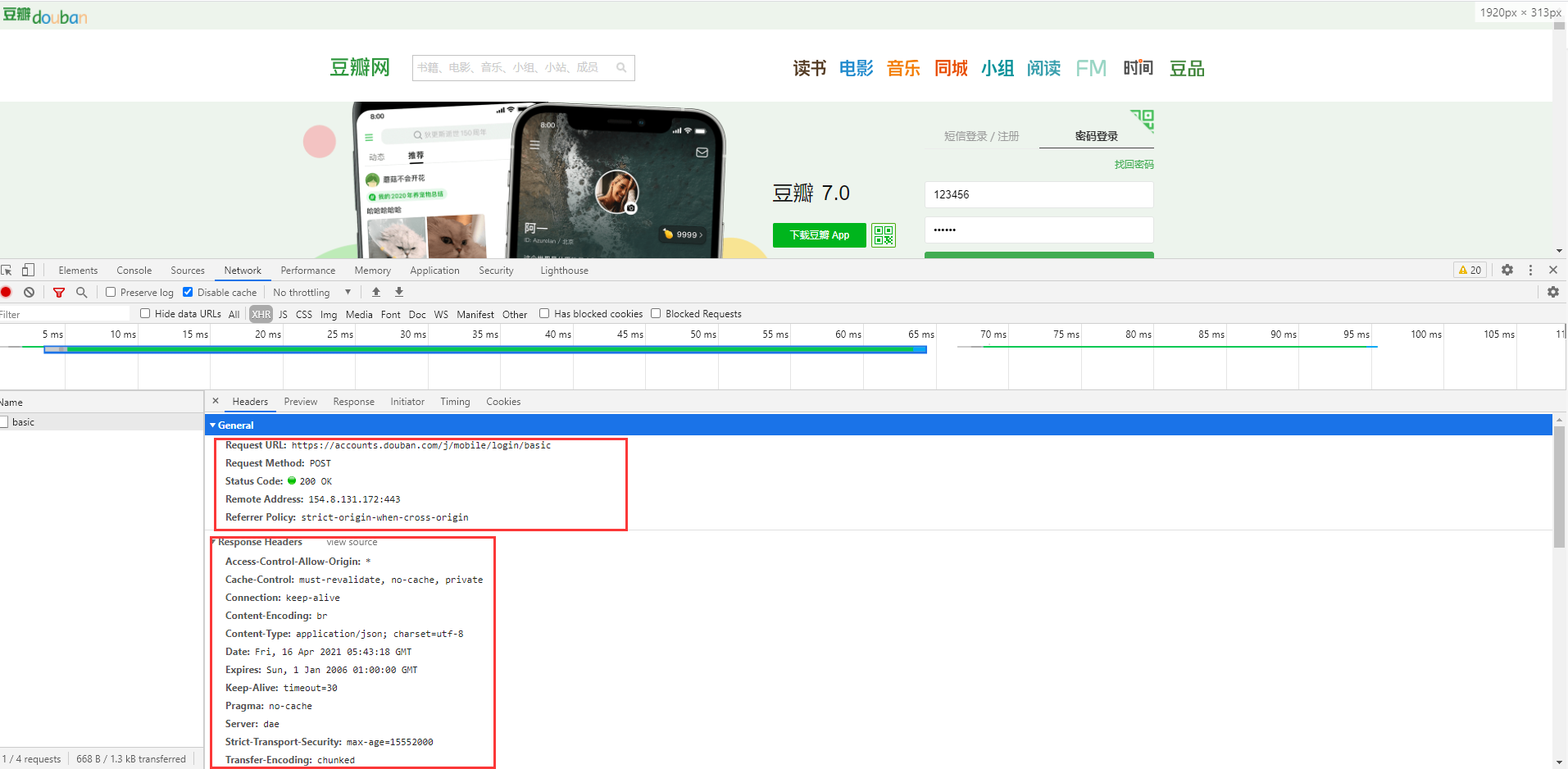Stop recording network log
This screenshot has width=1568, height=769.
(x=7, y=292)
